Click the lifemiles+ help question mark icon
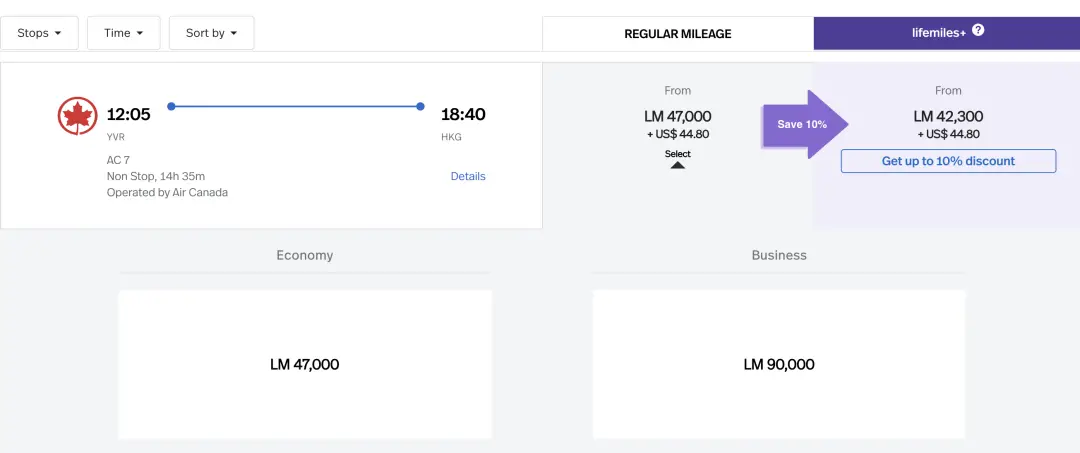Image resolution: width=1080 pixels, height=453 pixels. click(x=978, y=30)
